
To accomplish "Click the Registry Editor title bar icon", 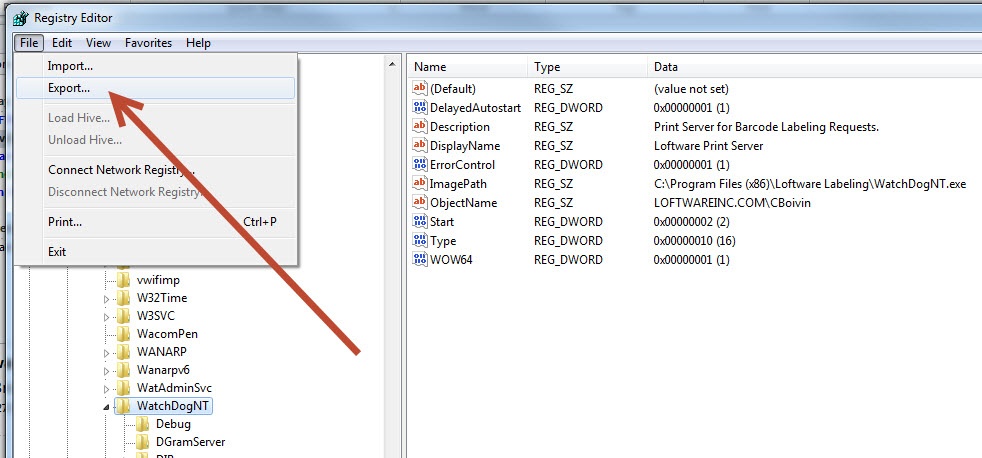I will (x=20, y=17).
